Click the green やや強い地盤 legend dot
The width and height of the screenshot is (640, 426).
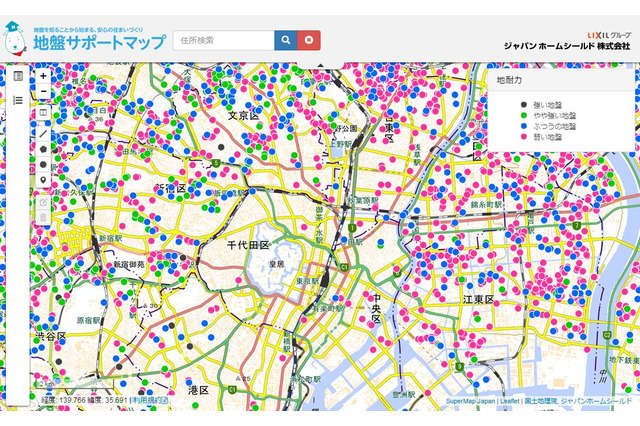pyautogui.click(x=524, y=115)
